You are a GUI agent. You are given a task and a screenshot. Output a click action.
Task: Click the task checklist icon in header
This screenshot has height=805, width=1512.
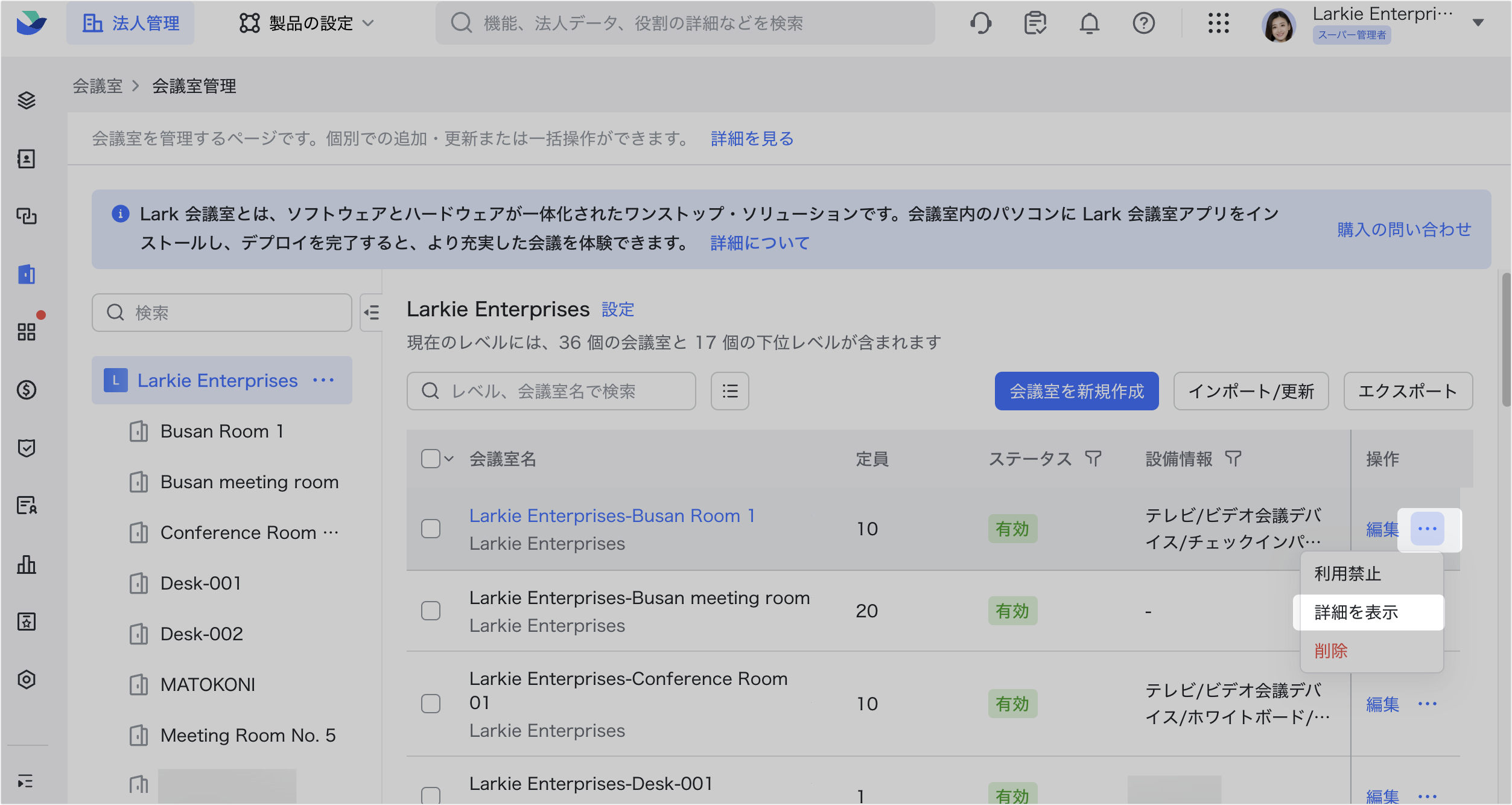(x=1035, y=23)
